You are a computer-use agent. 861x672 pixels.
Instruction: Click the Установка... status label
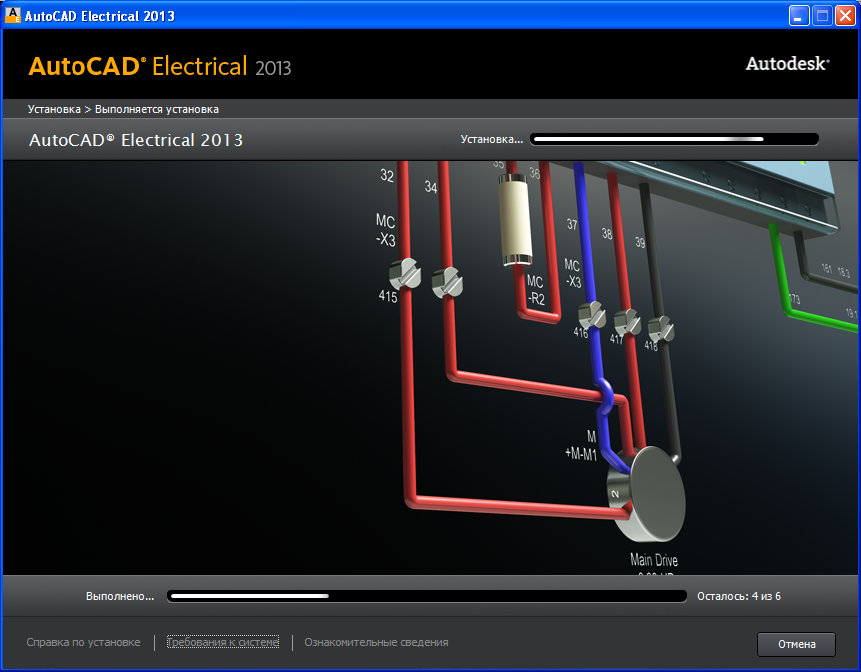[491, 139]
